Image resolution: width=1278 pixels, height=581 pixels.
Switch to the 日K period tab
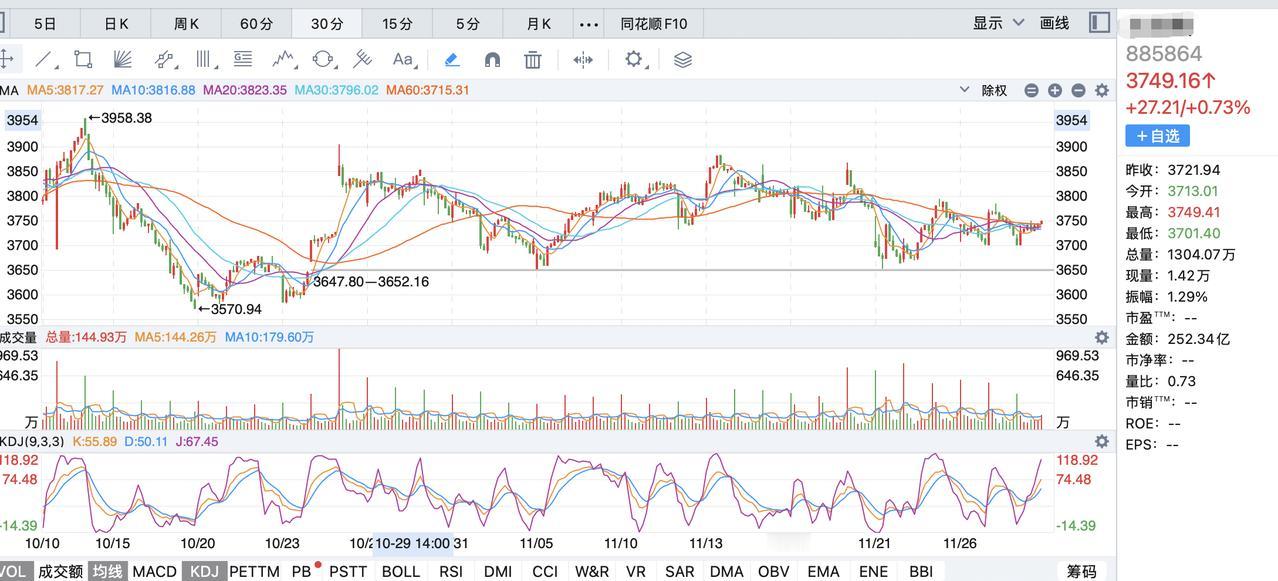117,24
